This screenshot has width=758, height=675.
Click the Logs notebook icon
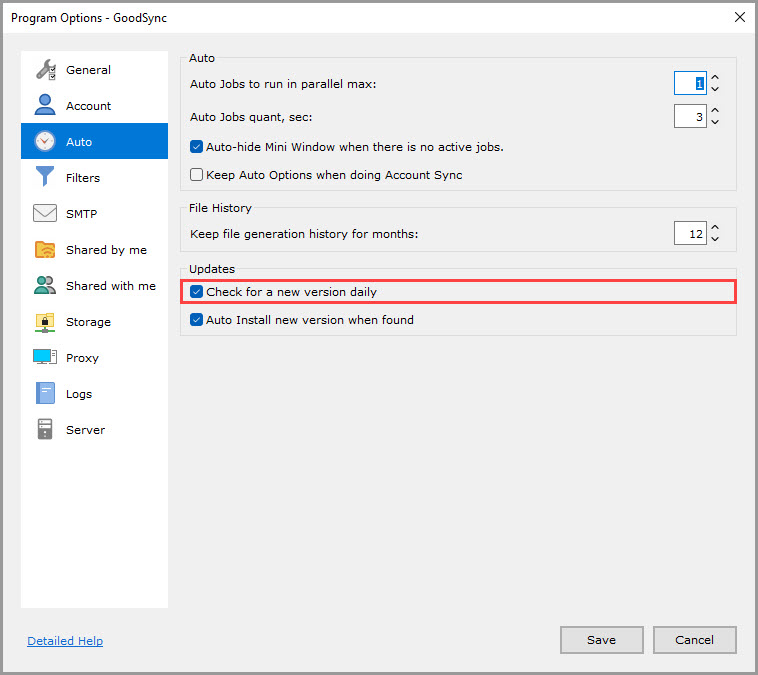coord(45,393)
